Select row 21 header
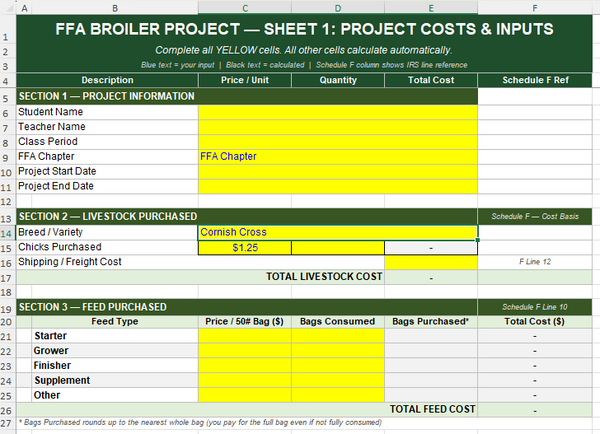Image resolution: width=600 pixels, height=434 pixels. 8,336
